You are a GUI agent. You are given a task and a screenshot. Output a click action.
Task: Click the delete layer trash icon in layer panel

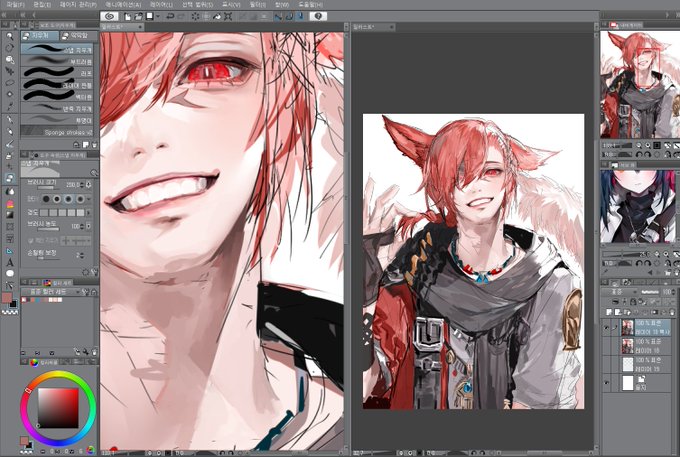(673, 312)
